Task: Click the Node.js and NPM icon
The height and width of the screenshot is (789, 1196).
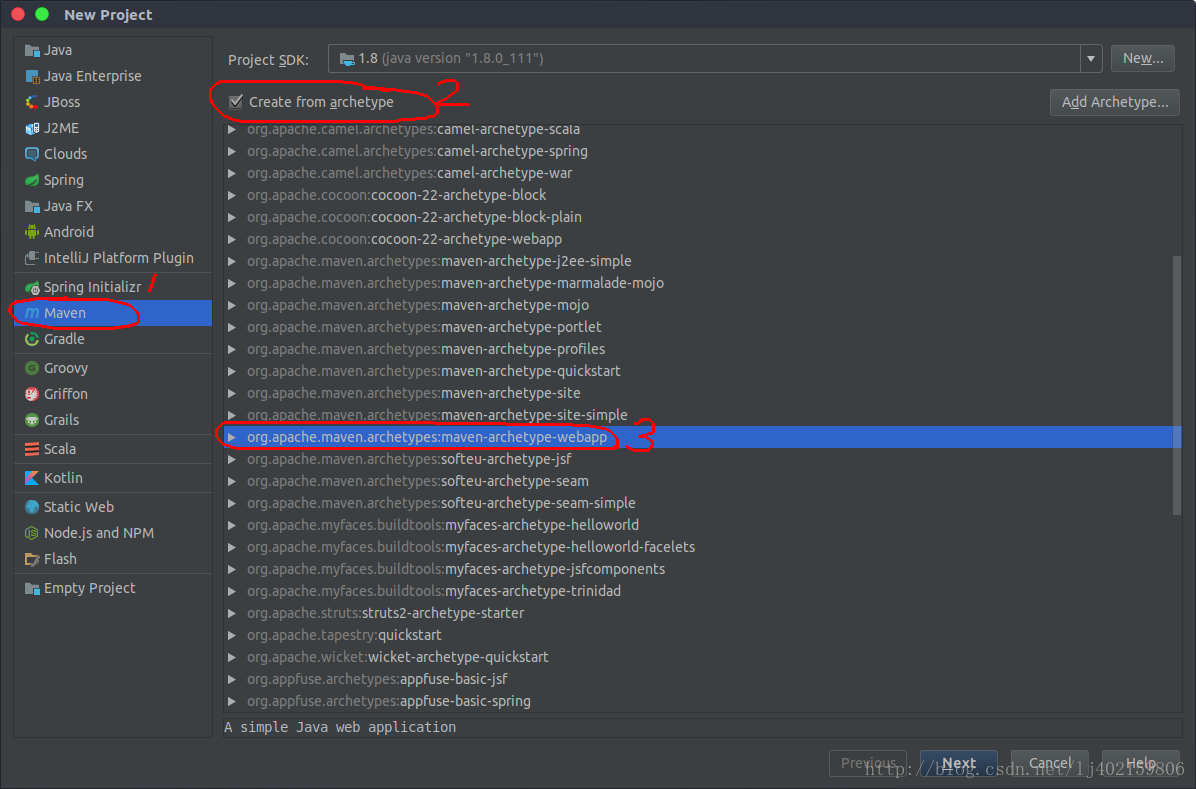Action: 32,533
